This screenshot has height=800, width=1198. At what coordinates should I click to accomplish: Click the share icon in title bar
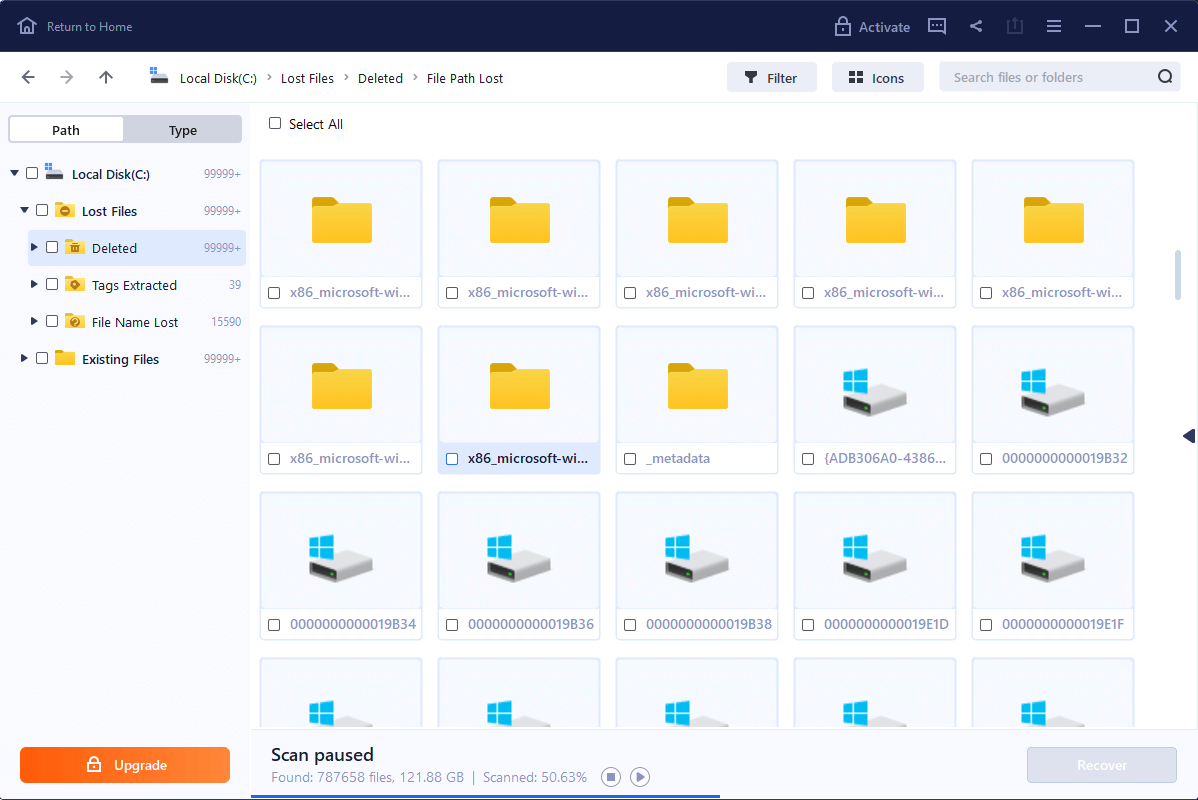(x=976, y=26)
